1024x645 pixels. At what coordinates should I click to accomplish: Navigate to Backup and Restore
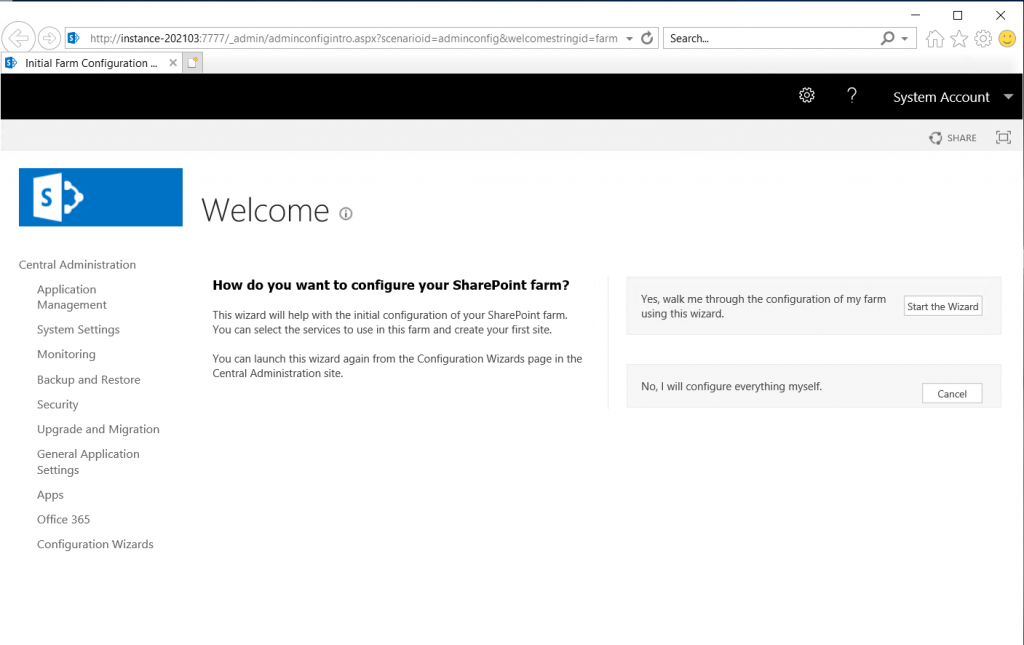(x=87, y=379)
